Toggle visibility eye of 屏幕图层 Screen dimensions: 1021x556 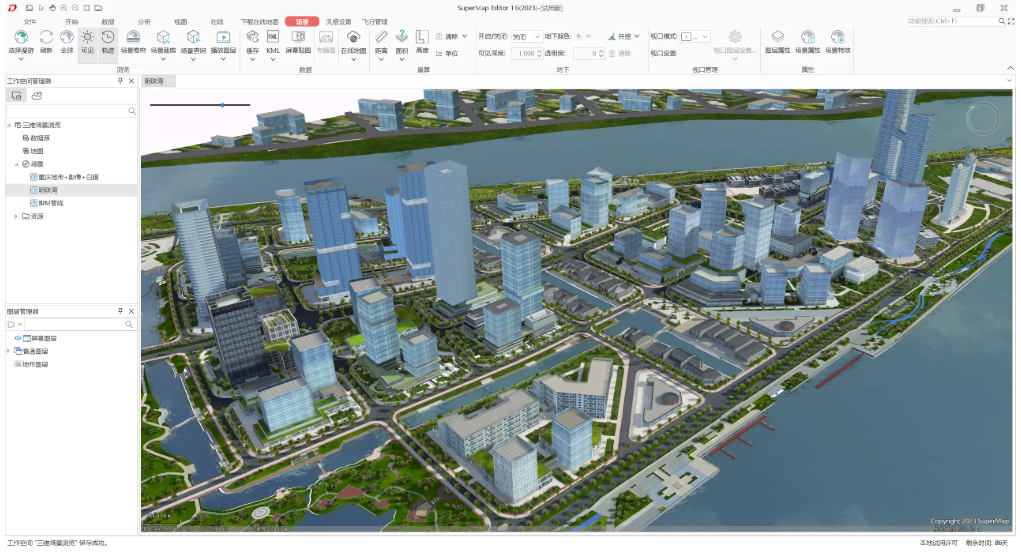[x=18, y=339]
